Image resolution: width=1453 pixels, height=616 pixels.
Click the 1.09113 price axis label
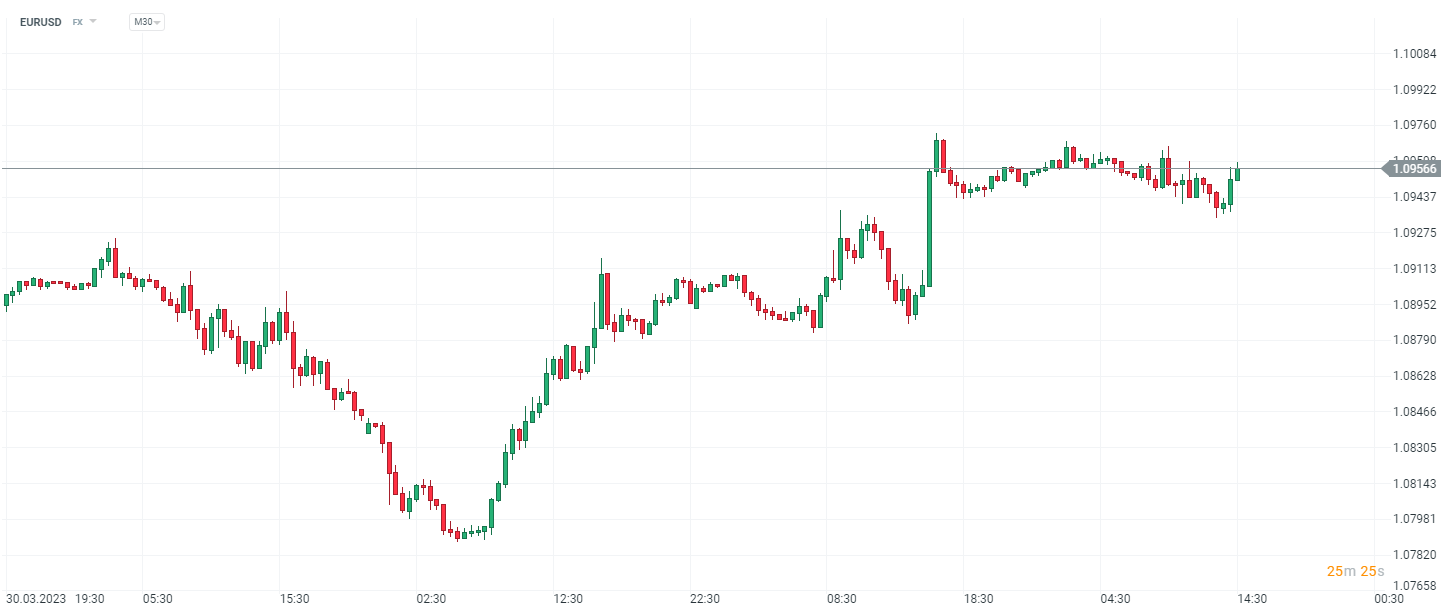[x=1414, y=268]
